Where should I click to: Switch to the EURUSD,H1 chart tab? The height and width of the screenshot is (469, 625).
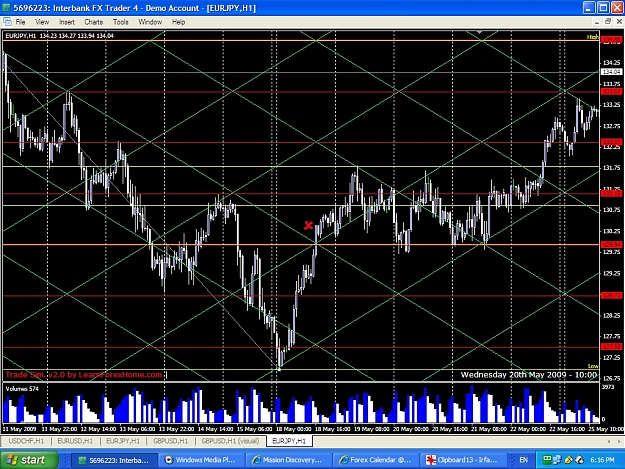(75, 441)
